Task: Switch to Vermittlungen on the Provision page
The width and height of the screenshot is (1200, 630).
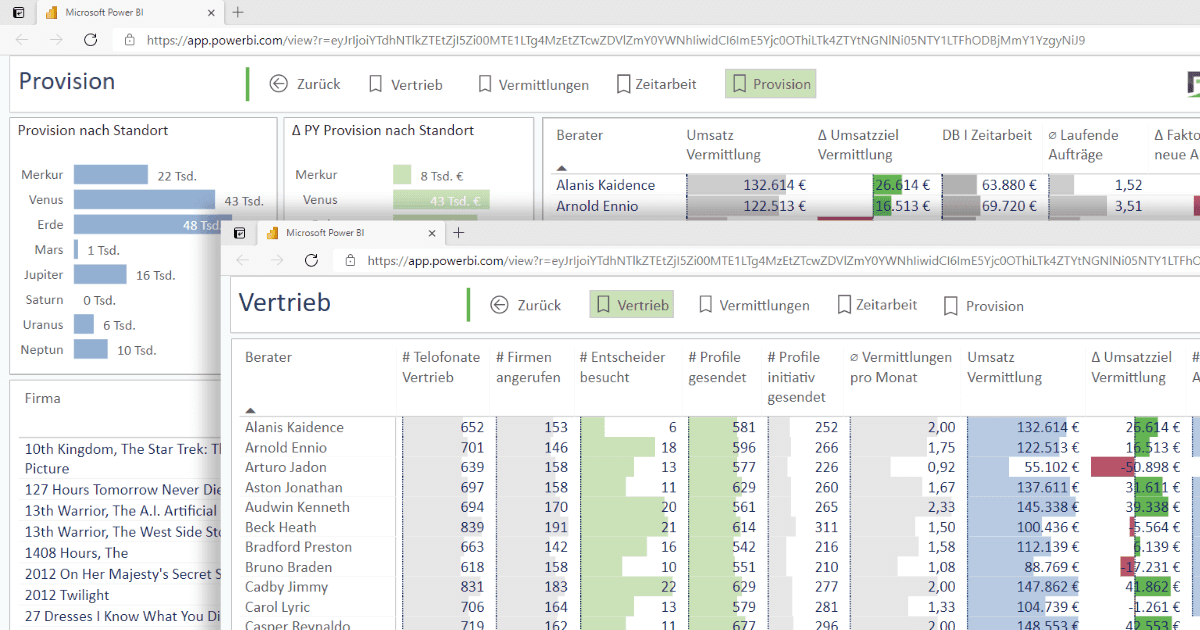Action: (x=532, y=84)
